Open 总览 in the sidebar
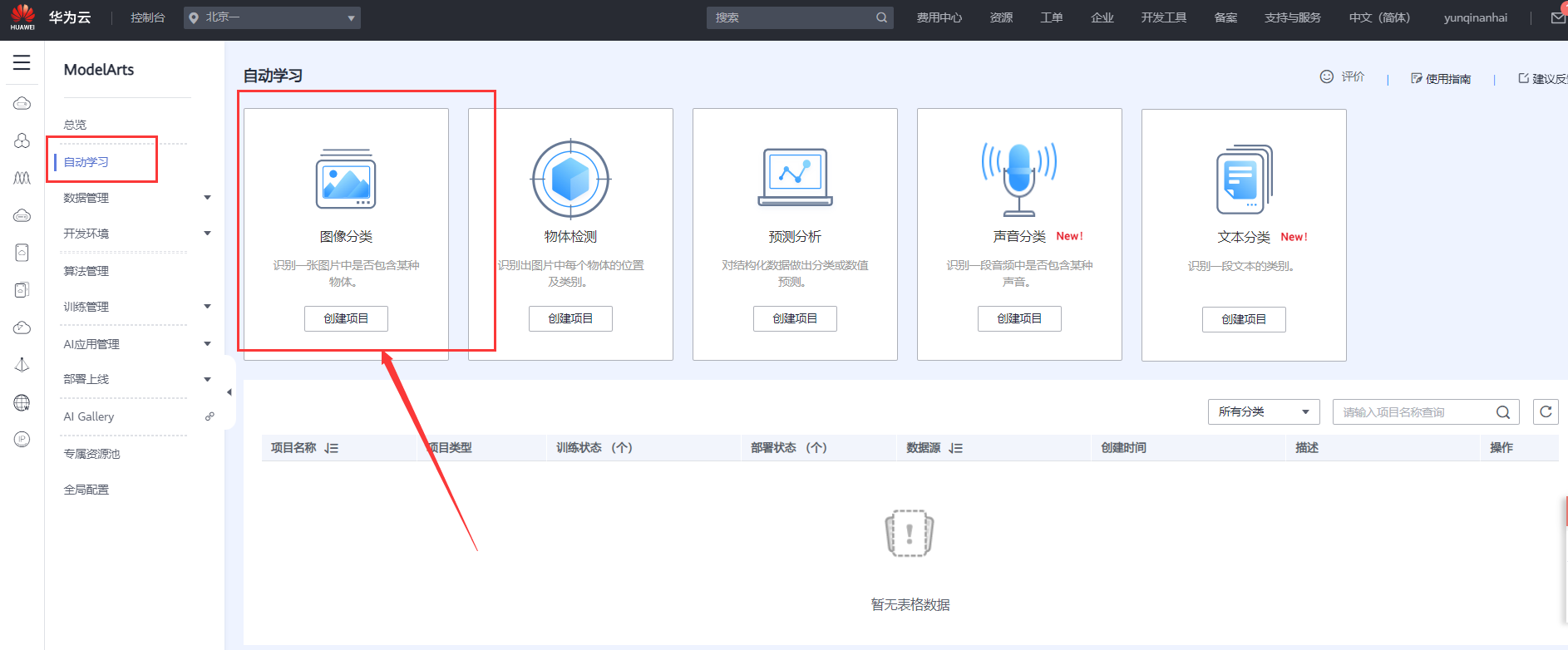This screenshot has height=650, width=1568. click(x=75, y=125)
